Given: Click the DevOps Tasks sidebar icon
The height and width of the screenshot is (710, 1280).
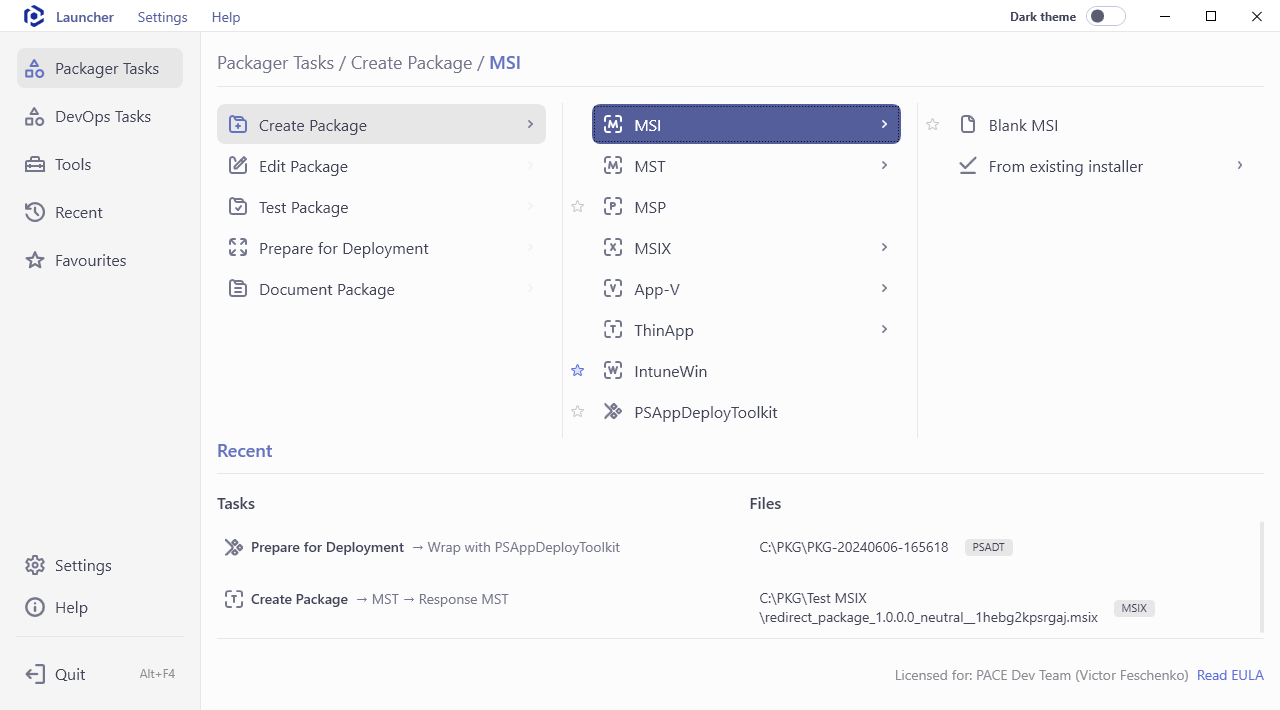Looking at the screenshot, I should (x=35, y=117).
